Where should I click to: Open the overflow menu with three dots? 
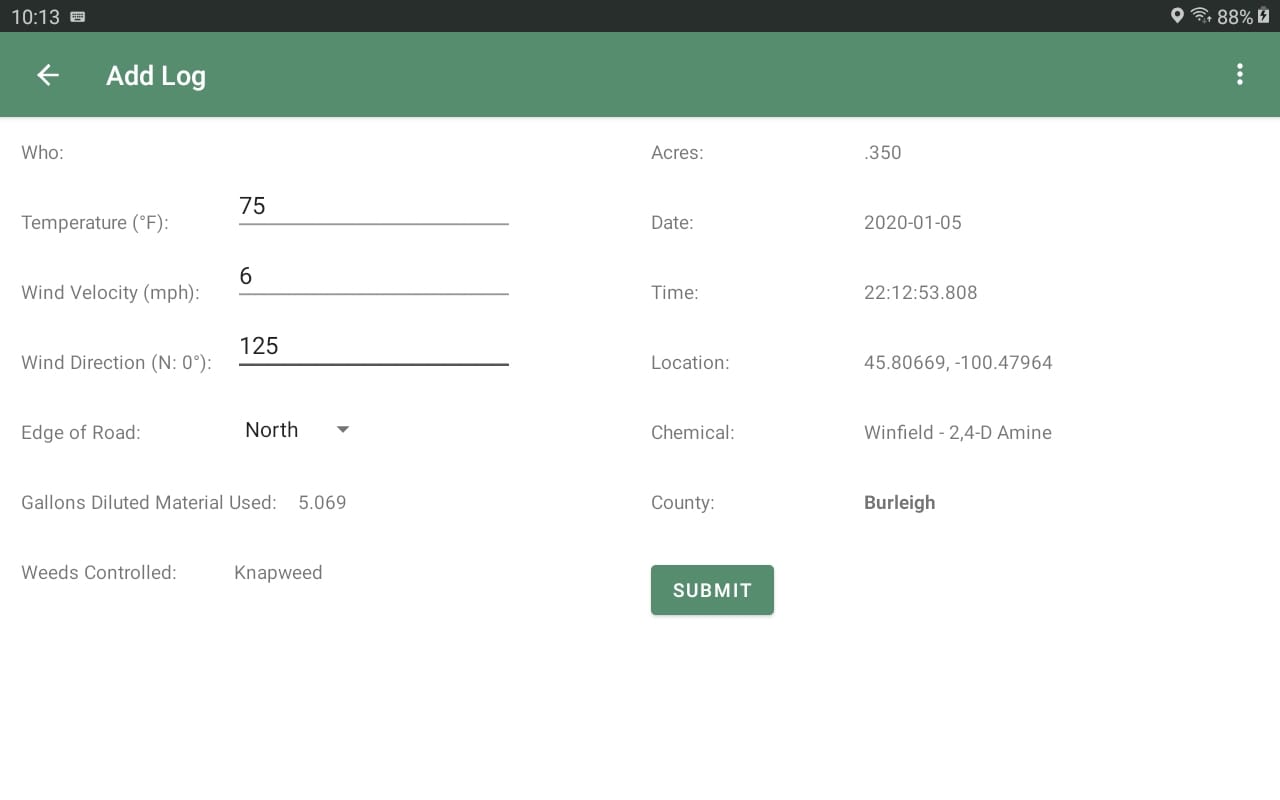click(x=1239, y=74)
